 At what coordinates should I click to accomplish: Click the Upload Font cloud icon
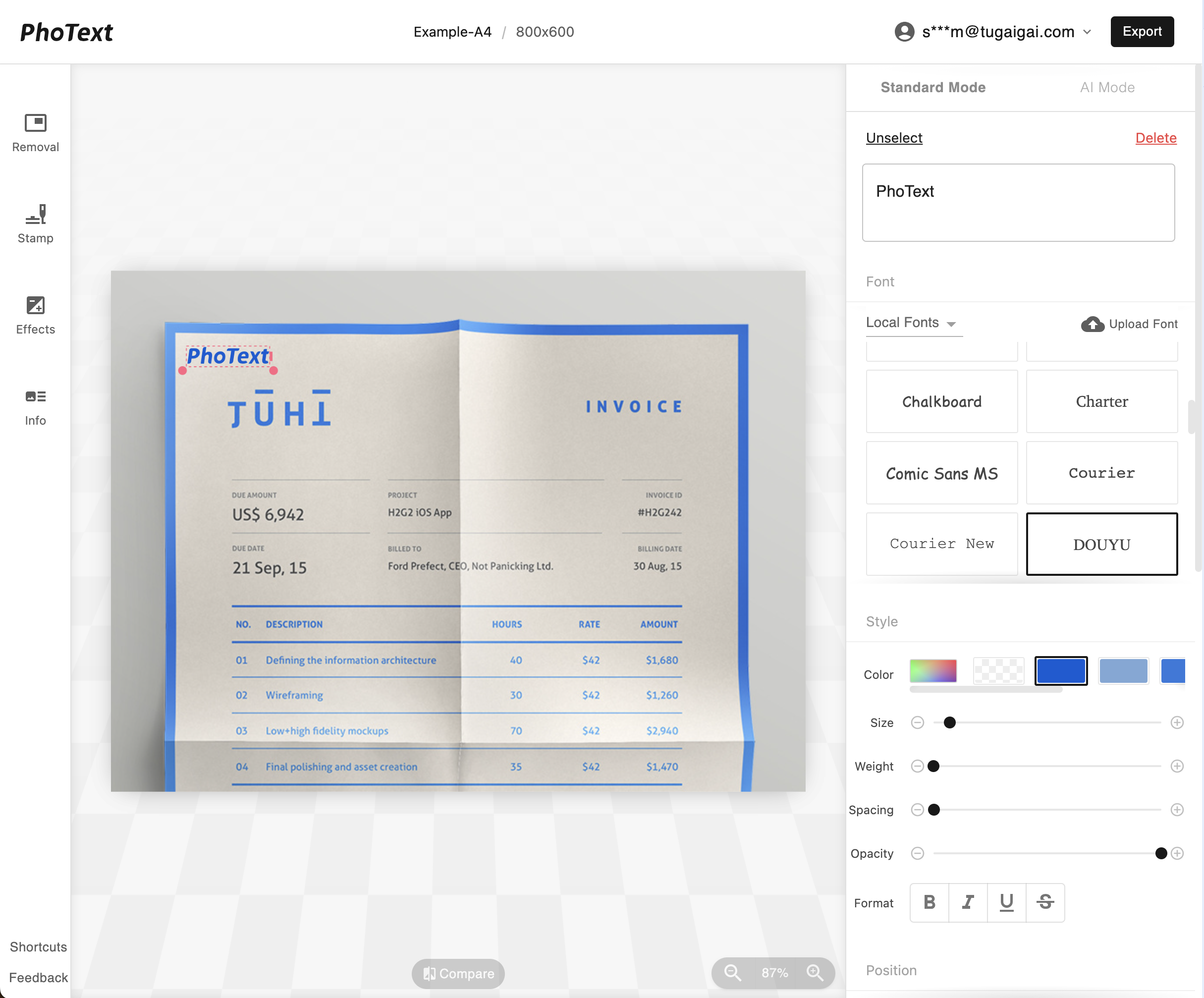tap(1092, 324)
